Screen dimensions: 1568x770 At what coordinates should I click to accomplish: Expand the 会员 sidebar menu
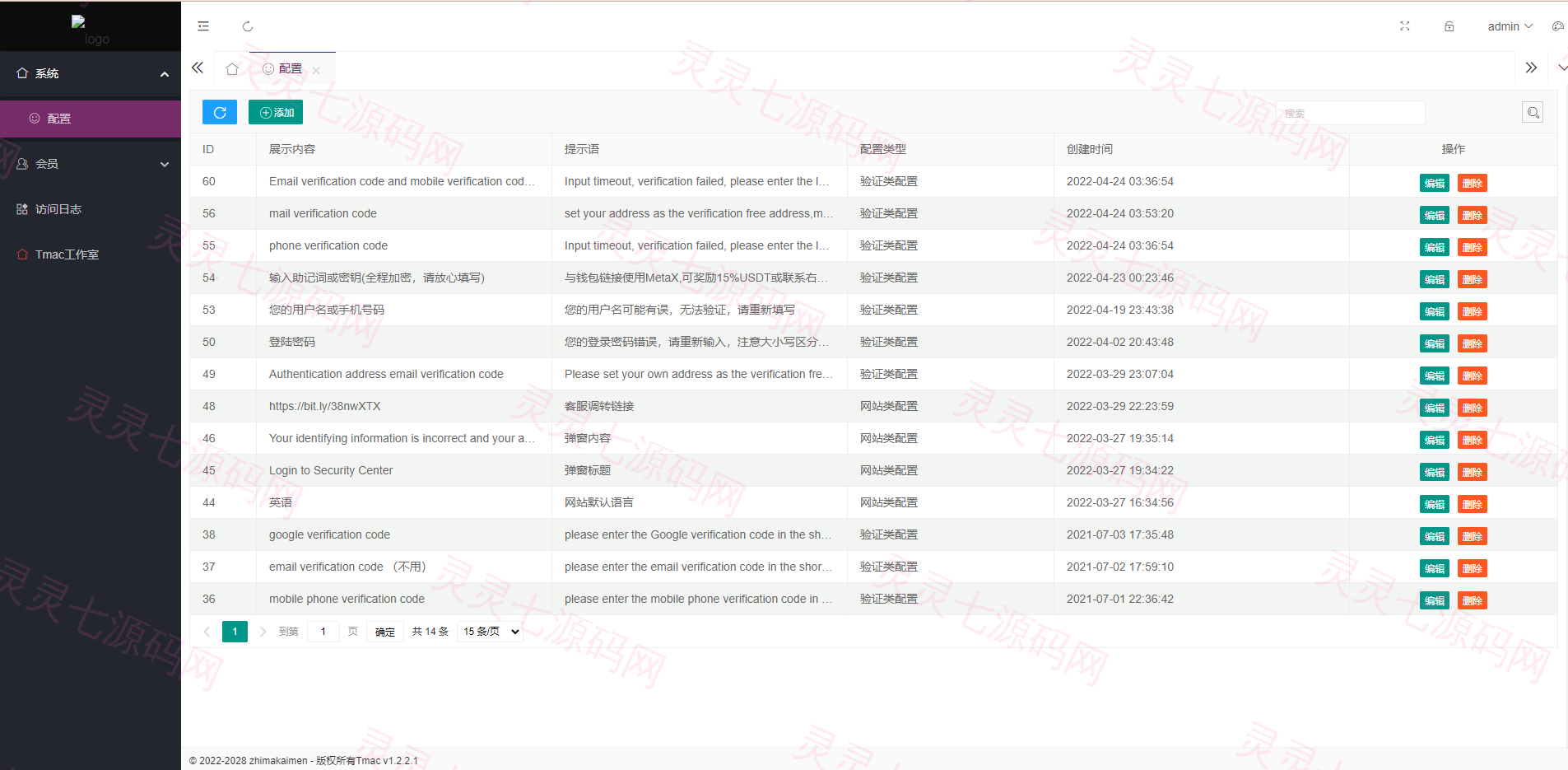point(91,164)
